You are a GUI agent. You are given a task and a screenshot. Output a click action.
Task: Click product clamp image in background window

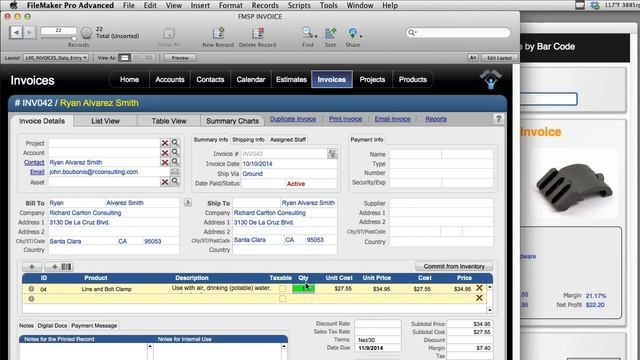click(x=575, y=187)
